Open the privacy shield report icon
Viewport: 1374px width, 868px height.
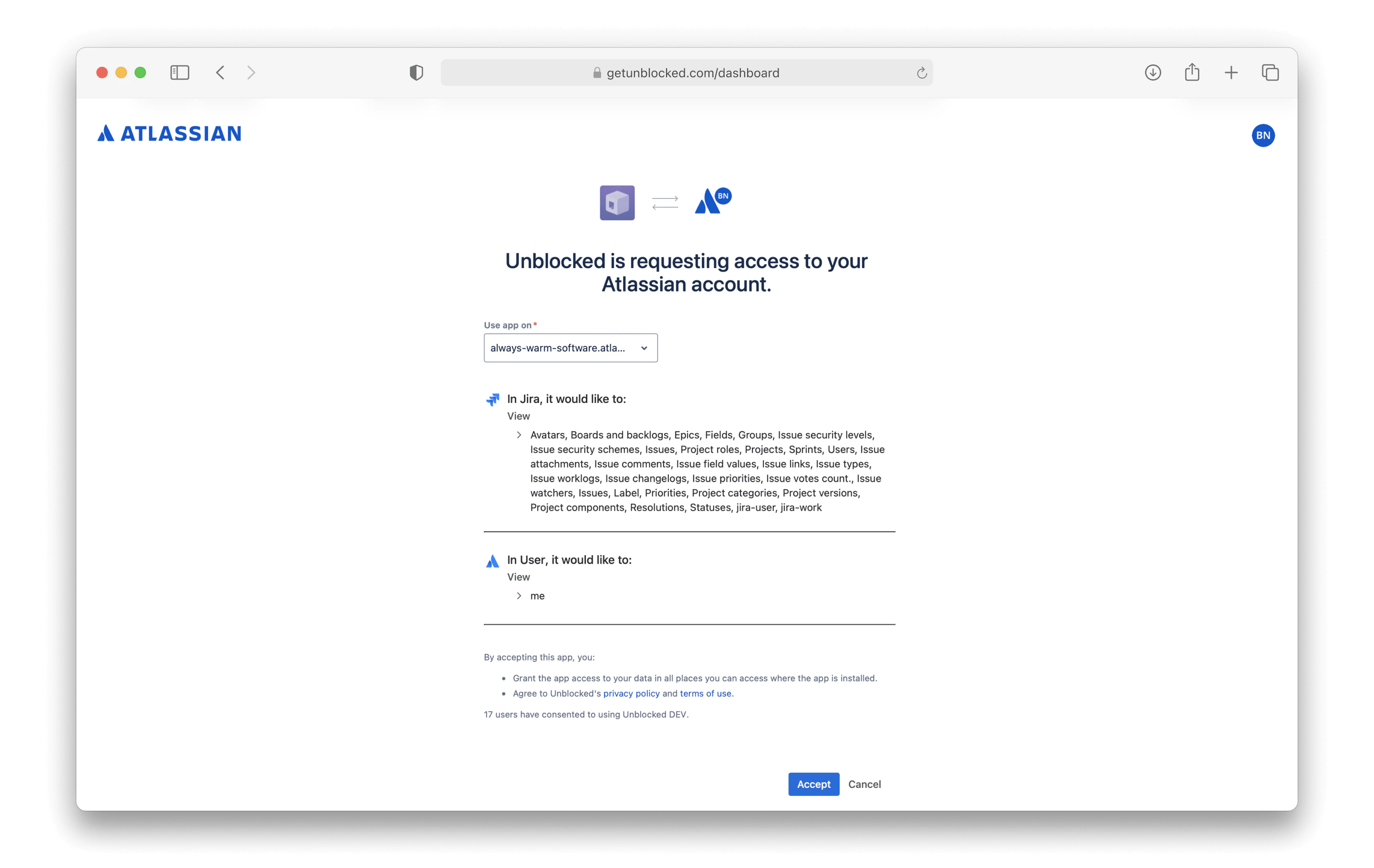[416, 72]
